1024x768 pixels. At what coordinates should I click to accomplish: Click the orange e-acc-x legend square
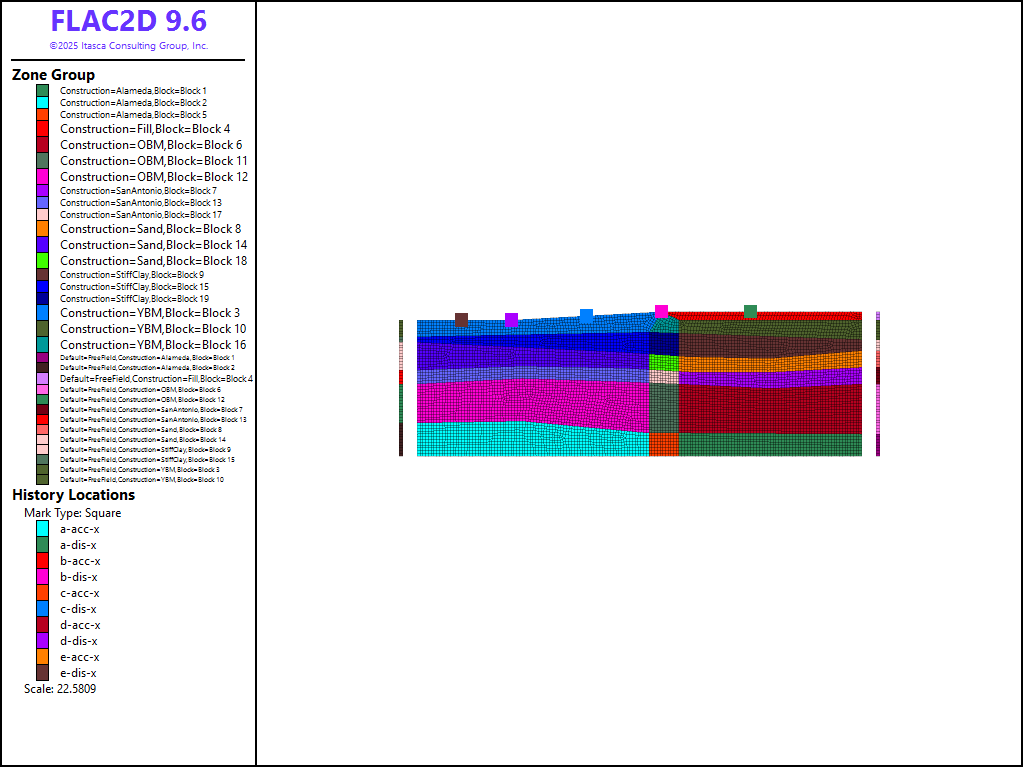(x=43, y=657)
